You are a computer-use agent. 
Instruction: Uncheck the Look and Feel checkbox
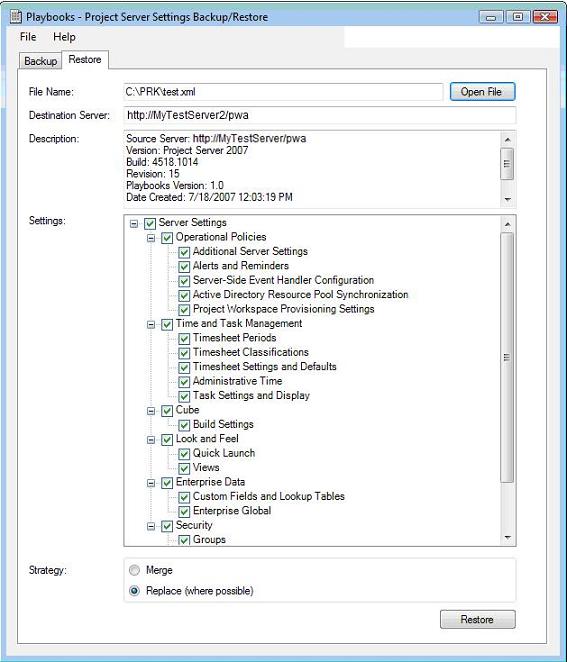click(167, 440)
